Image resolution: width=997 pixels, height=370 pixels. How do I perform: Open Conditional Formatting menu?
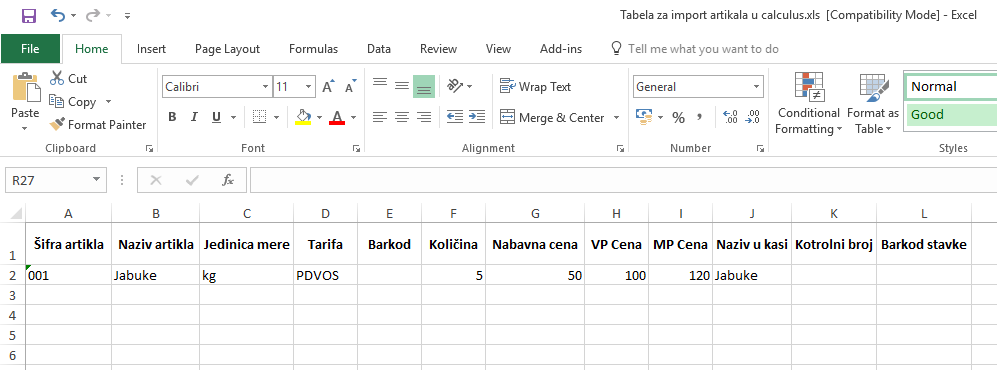click(809, 104)
